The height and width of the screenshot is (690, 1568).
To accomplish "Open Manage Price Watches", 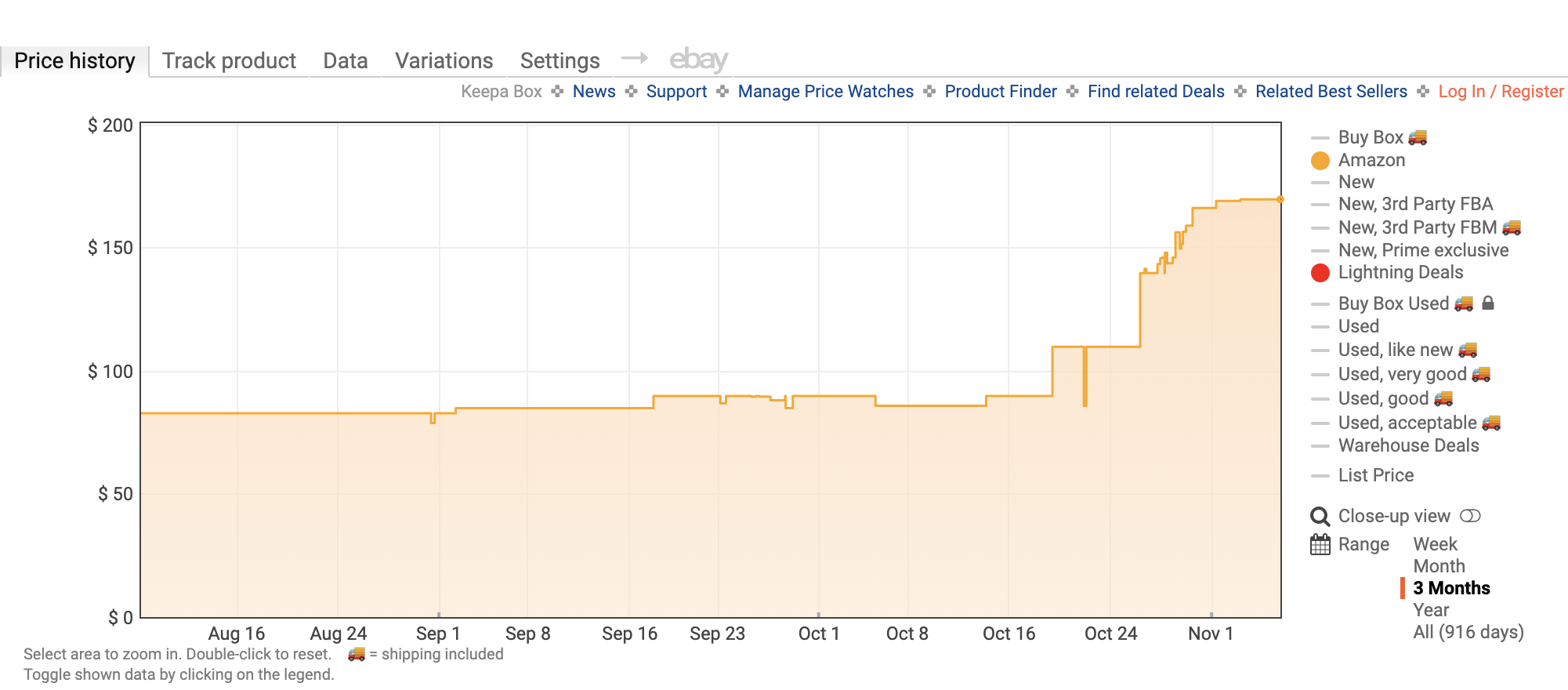I will pyautogui.click(x=826, y=92).
